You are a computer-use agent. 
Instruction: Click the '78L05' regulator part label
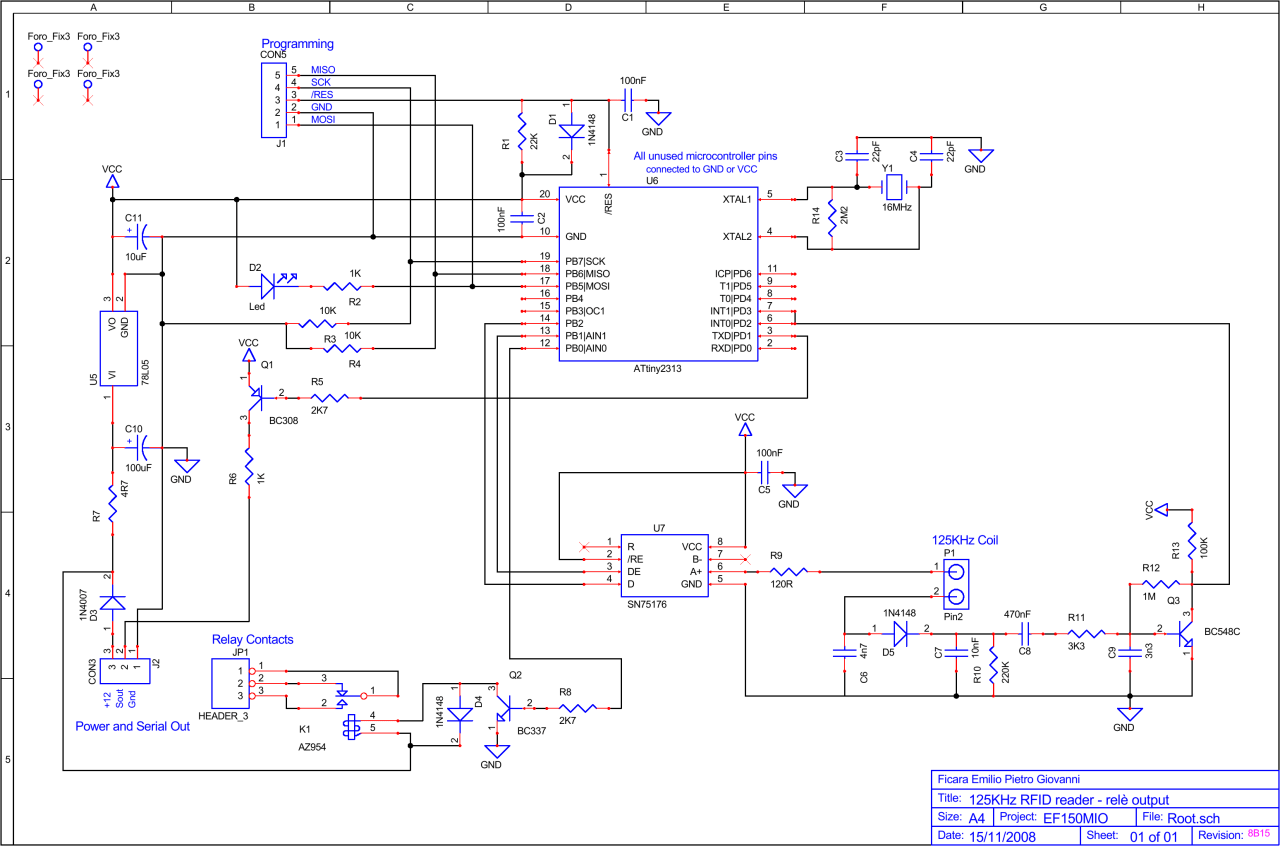click(145, 372)
